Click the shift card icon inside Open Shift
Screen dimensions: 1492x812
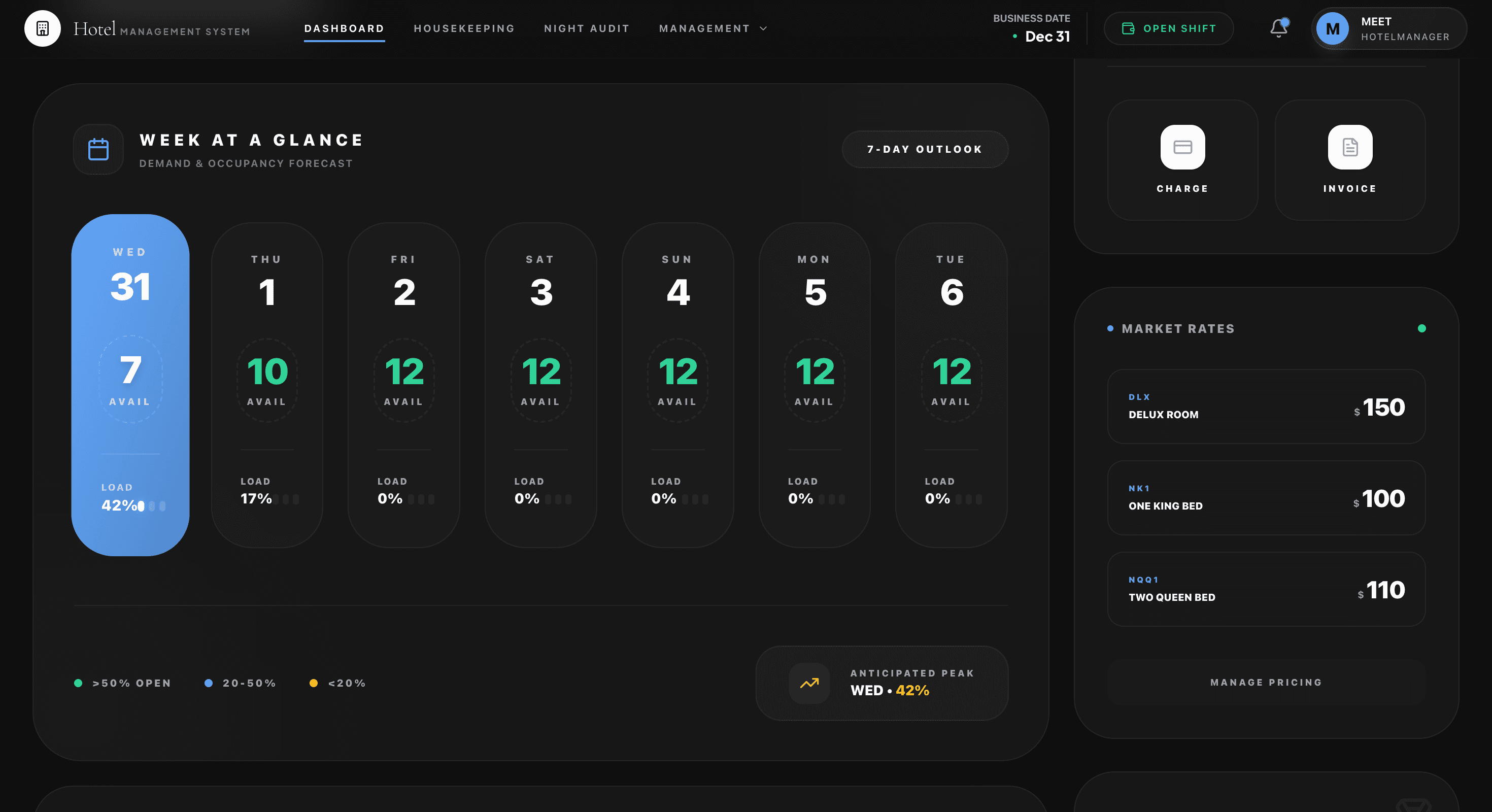click(x=1128, y=28)
